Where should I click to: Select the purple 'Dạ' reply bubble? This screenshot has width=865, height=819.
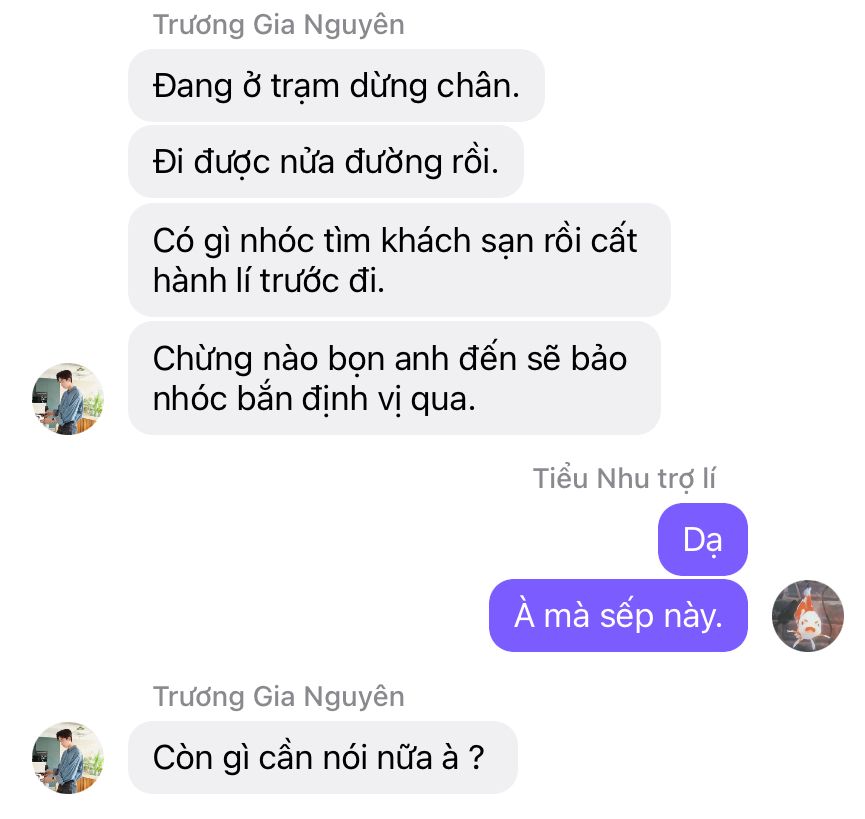[x=702, y=539]
